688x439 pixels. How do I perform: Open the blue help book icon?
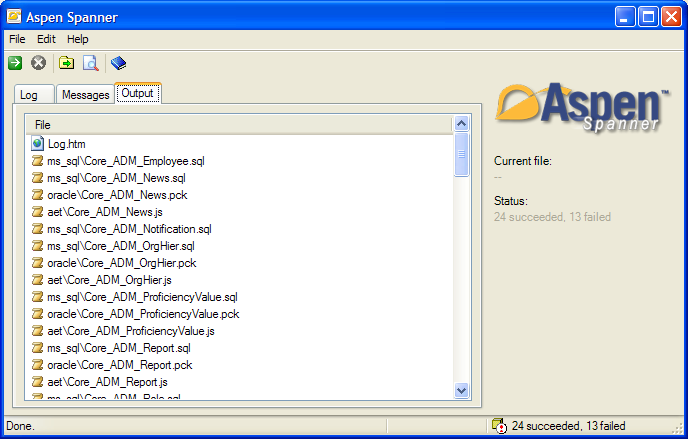[119, 63]
